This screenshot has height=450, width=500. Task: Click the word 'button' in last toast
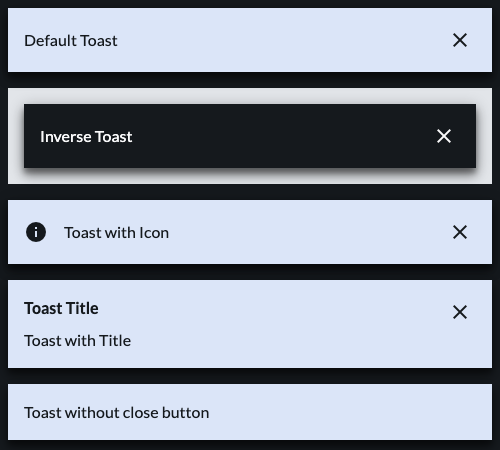point(185,413)
